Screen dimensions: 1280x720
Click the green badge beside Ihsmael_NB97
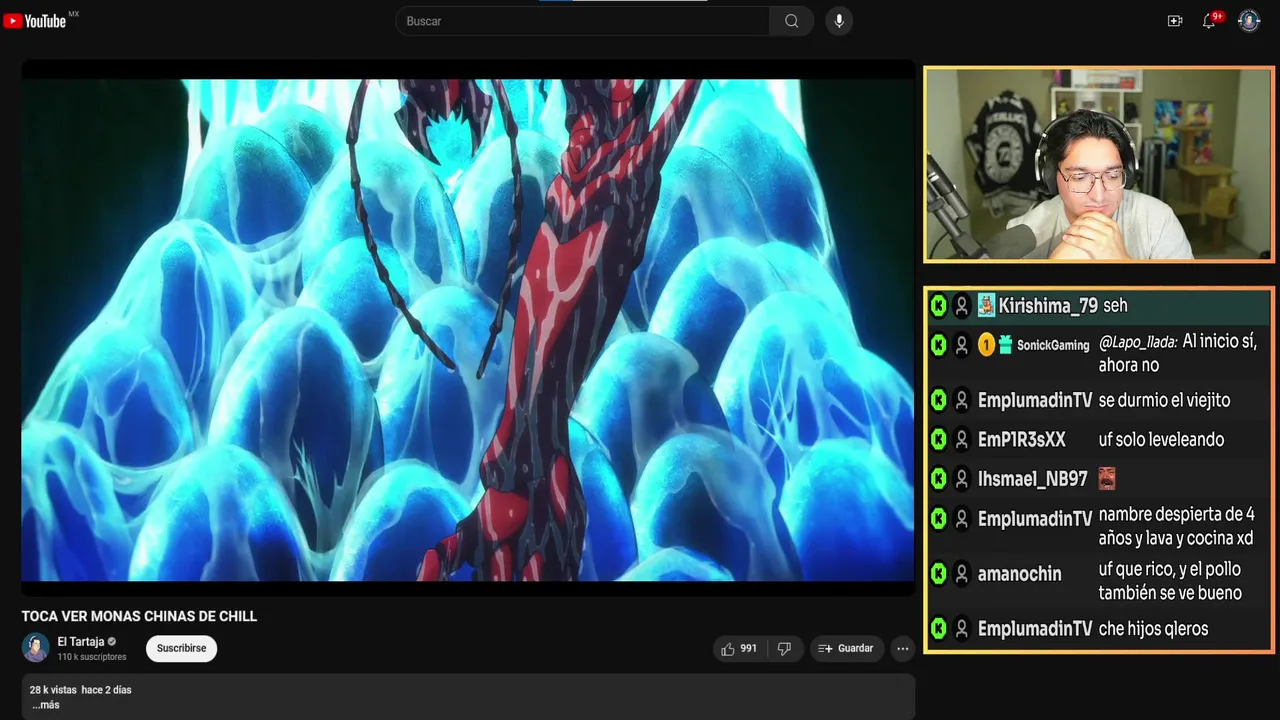938,479
